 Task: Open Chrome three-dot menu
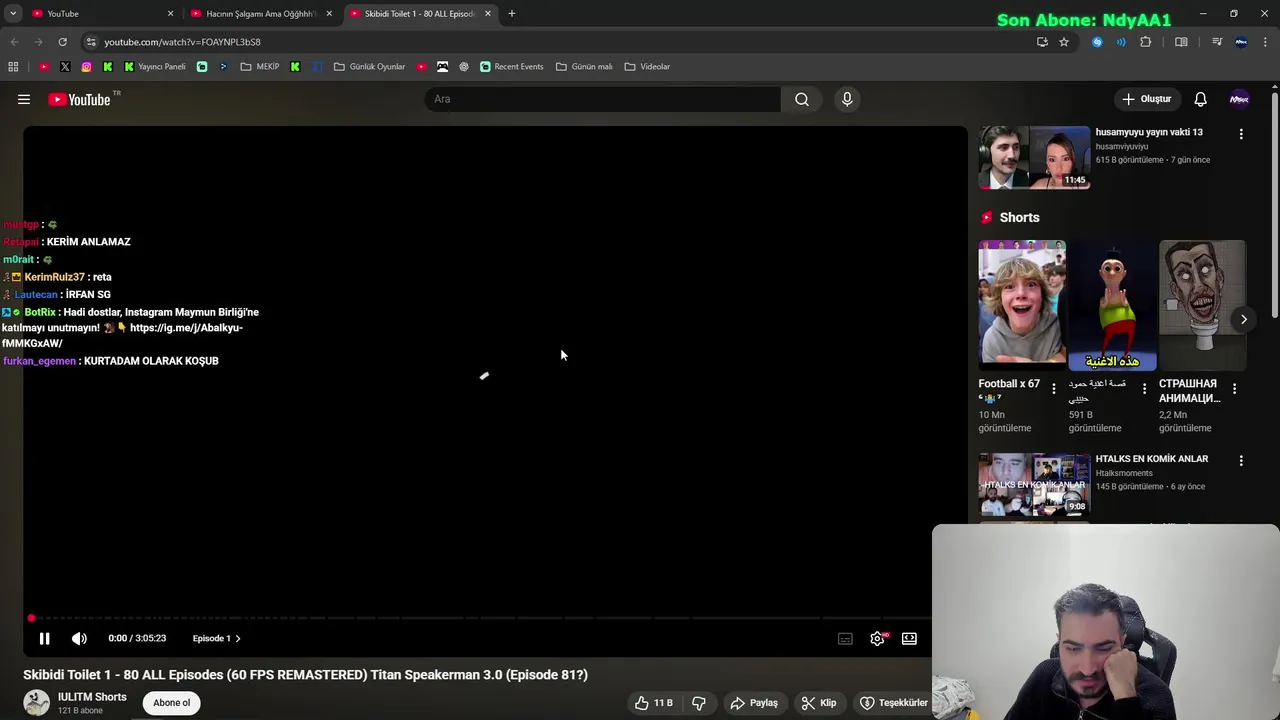1266,42
